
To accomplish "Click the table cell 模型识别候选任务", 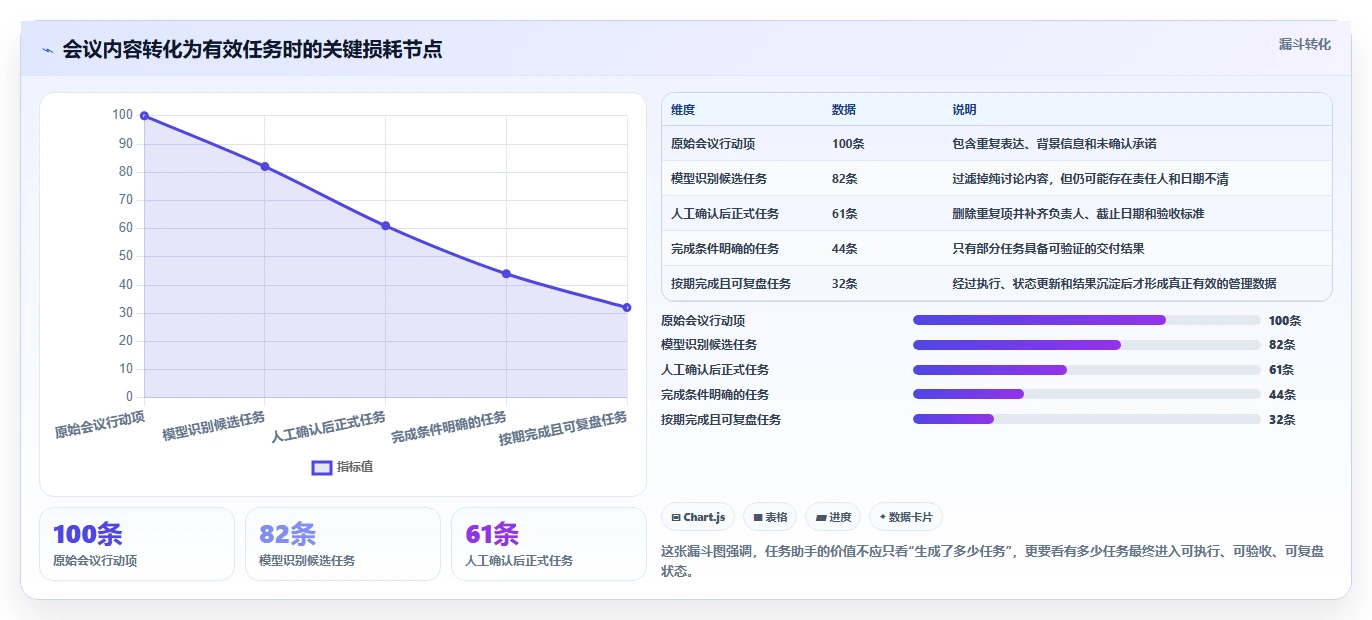I will [x=719, y=179].
